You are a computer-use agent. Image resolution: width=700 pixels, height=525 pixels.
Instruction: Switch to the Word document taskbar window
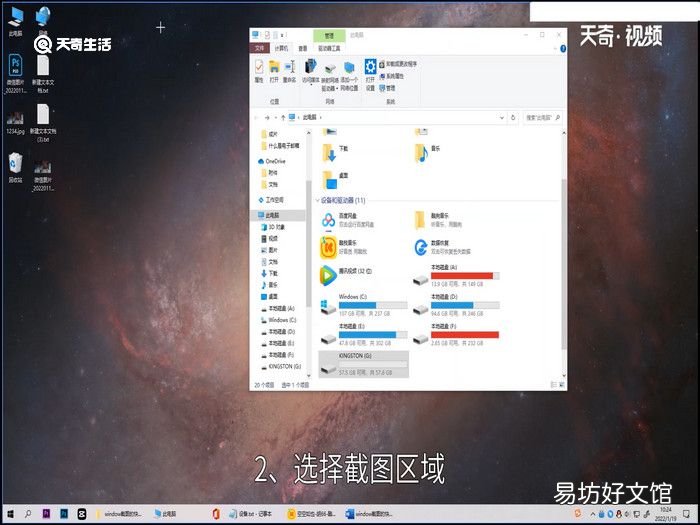370,514
